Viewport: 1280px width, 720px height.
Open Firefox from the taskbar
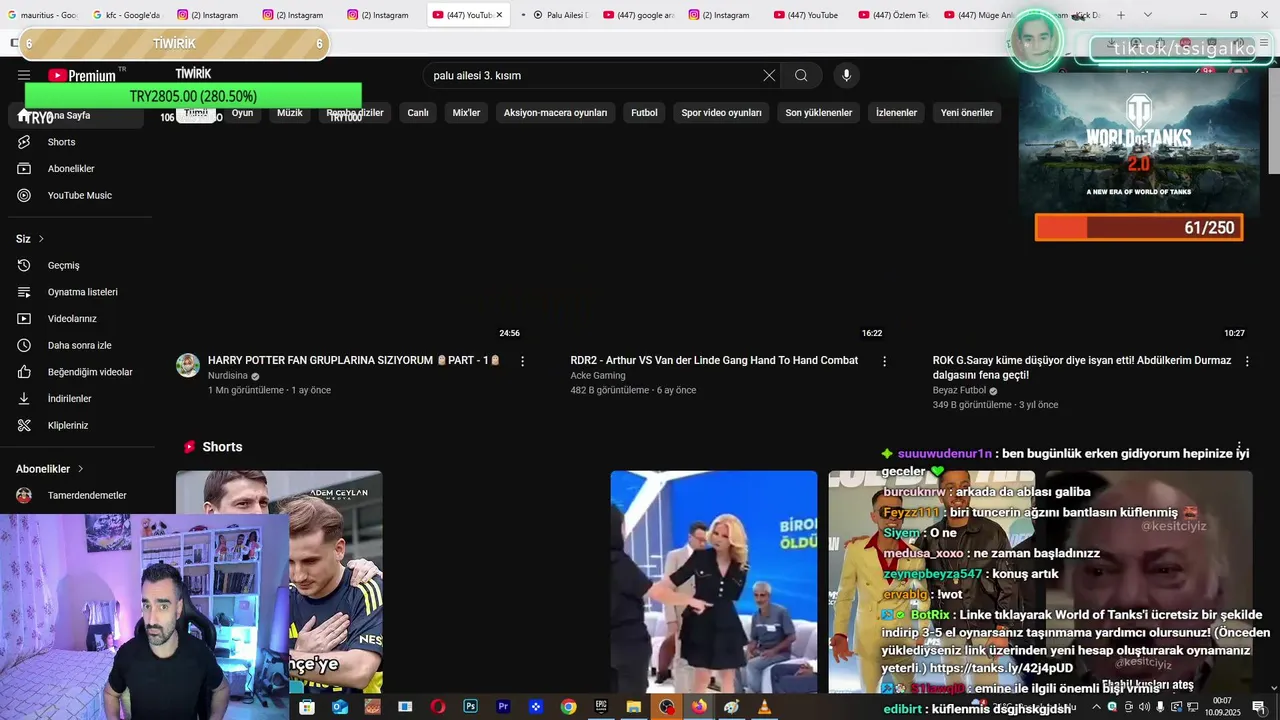click(699, 707)
